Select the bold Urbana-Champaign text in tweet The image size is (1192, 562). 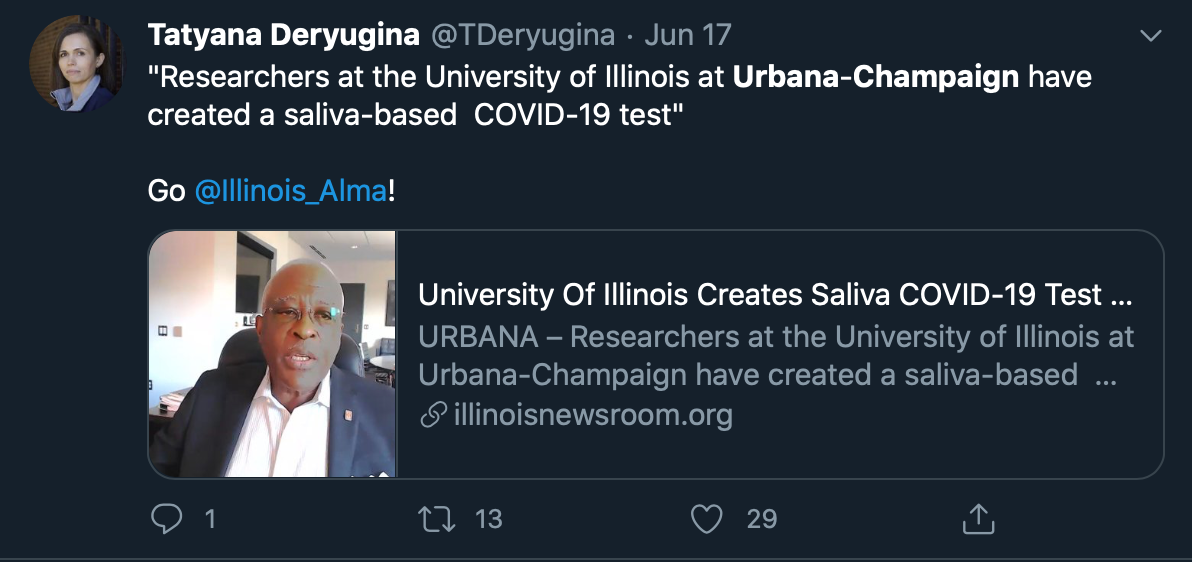tap(876, 78)
